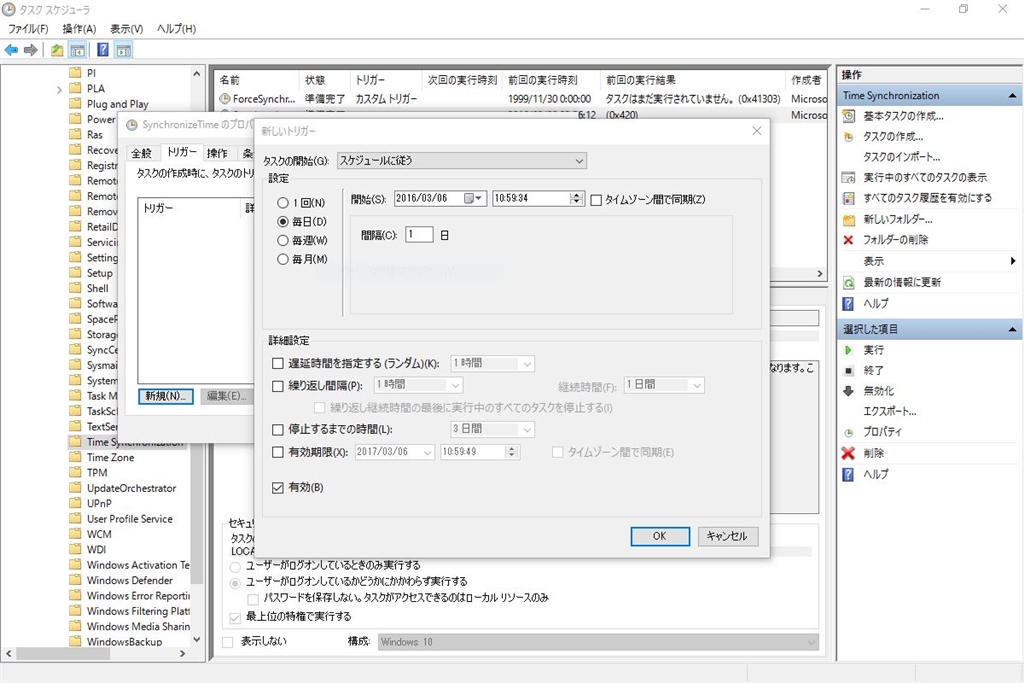Image resolution: width=1024 pixels, height=683 pixels.
Task: Click すべてのタスク履歴を有効にする icon
Action: click(848, 198)
